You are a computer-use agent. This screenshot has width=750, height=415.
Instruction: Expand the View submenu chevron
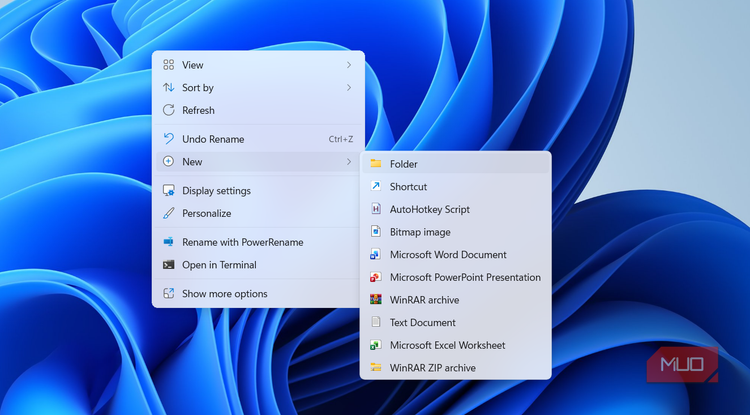coord(349,65)
